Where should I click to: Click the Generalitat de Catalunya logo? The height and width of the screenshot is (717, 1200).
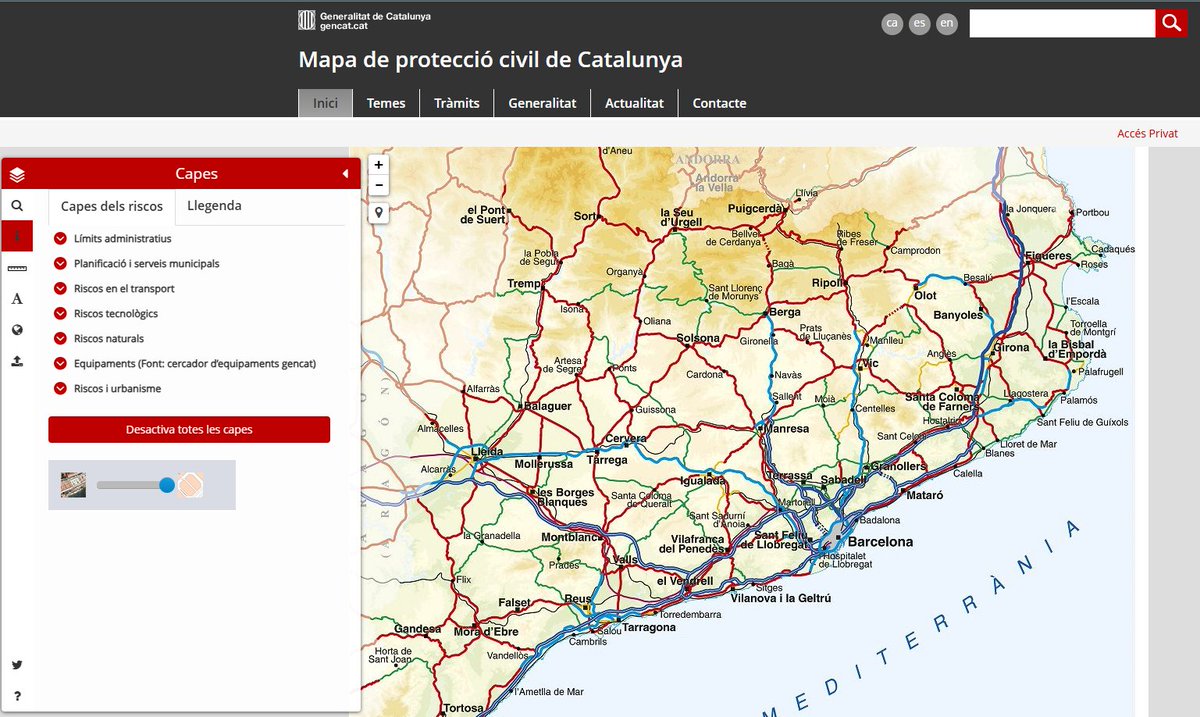pyautogui.click(x=365, y=20)
